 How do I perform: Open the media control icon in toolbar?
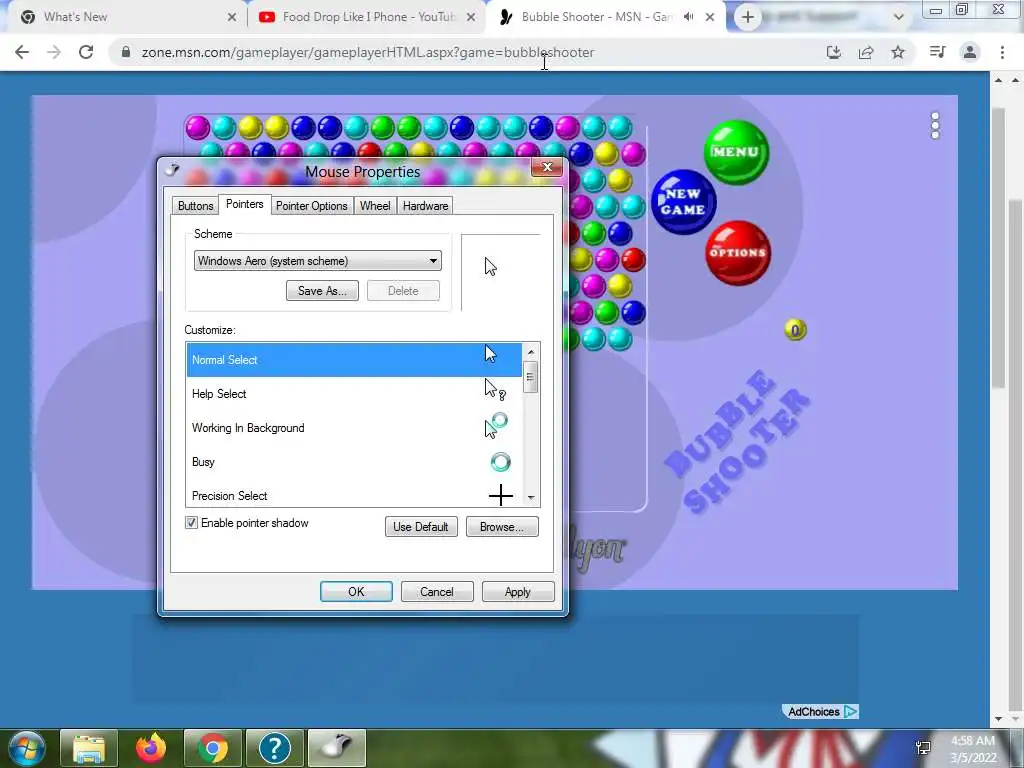[937, 52]
